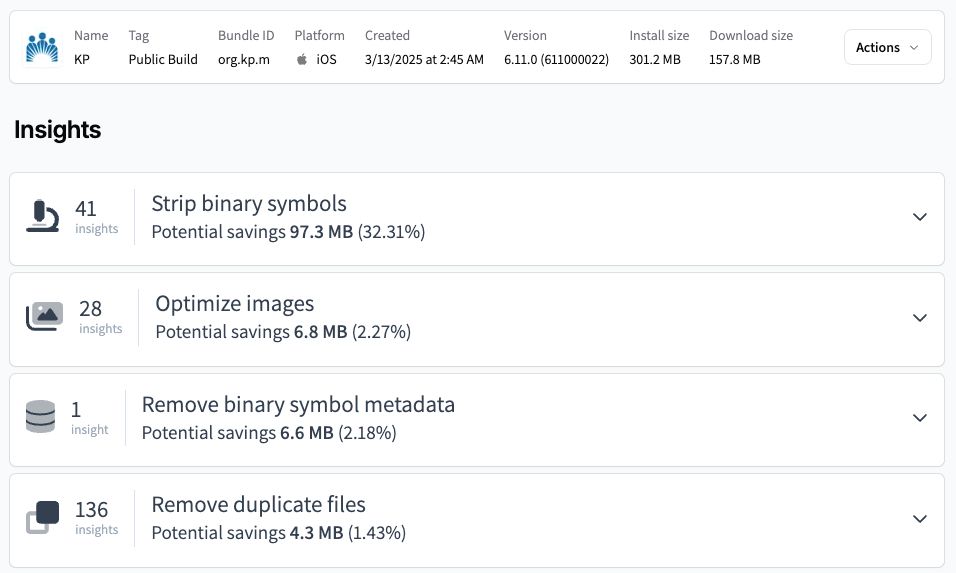Open the Actions dropdown menu
The height and width of the screenshot is (573, 956).
coord(887,47)
